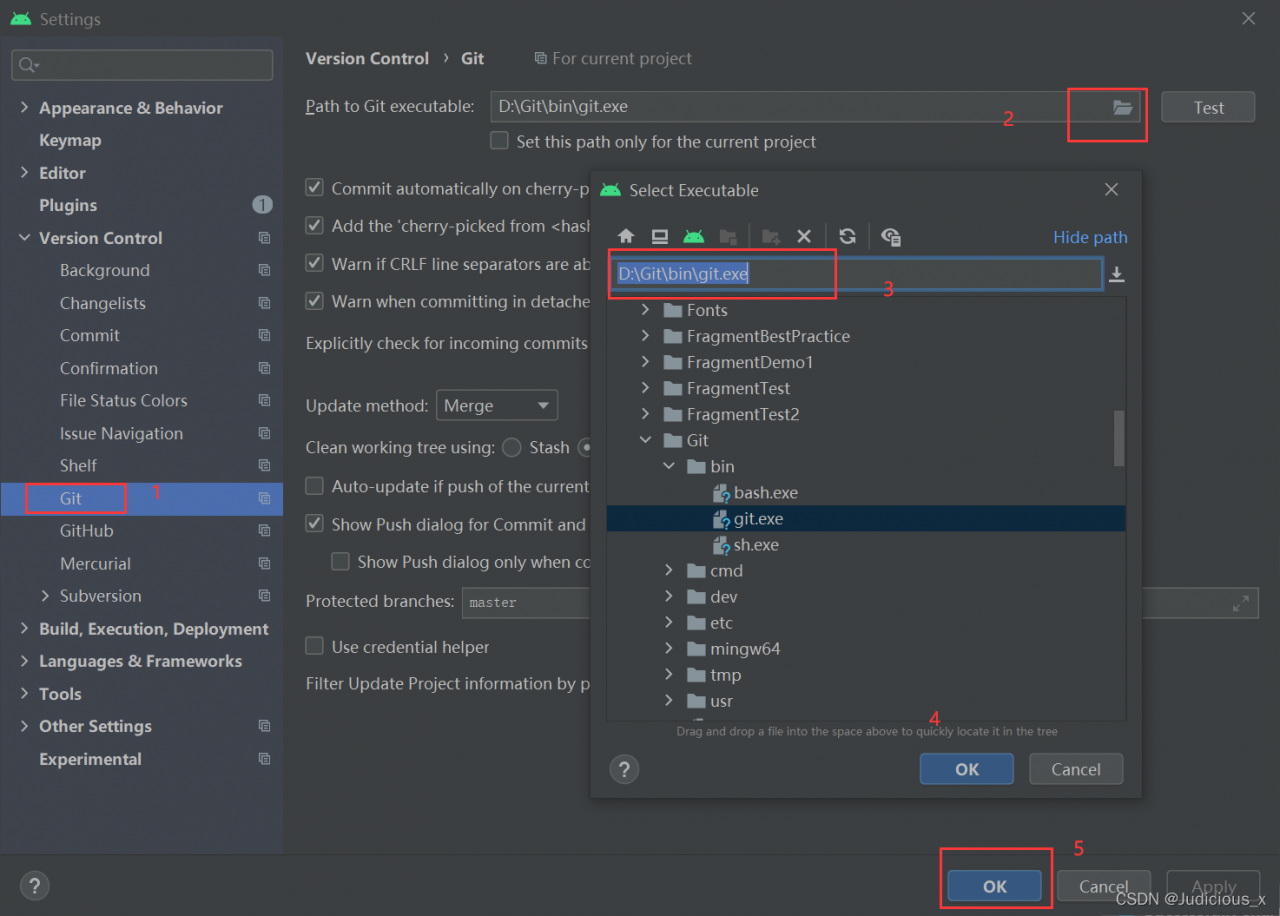Expand the mingw64 folder in file tree
Screen dimensions: 1280x916
point(670,649)
